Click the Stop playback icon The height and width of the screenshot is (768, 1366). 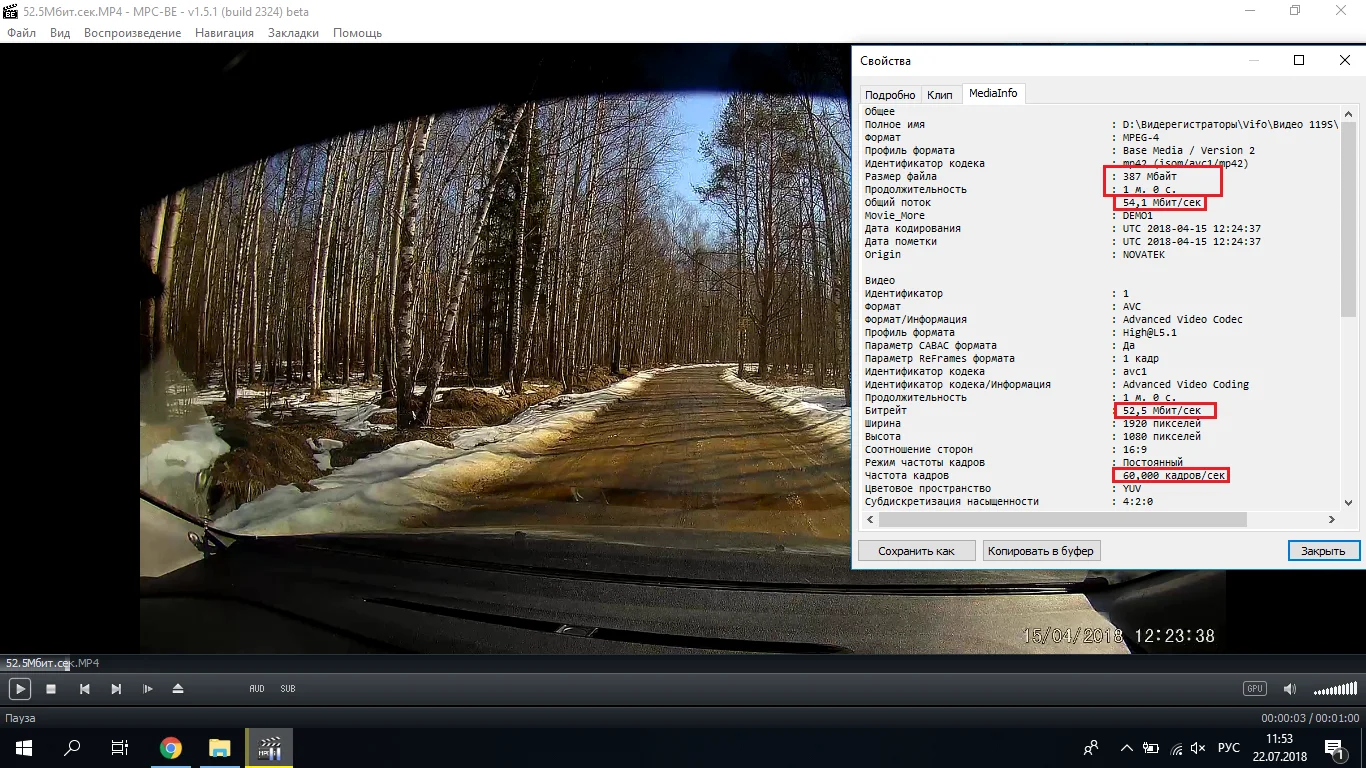52,689
